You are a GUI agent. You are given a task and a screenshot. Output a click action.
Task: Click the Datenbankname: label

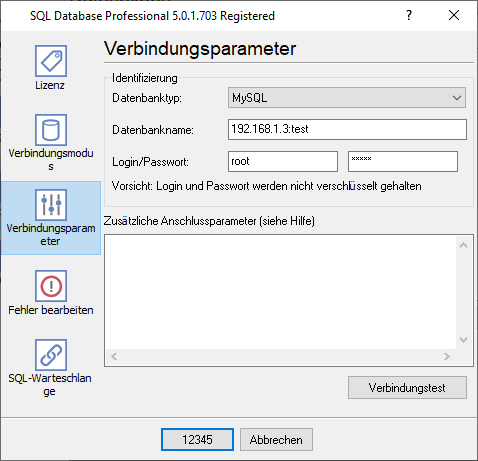[x=153, y=130]
